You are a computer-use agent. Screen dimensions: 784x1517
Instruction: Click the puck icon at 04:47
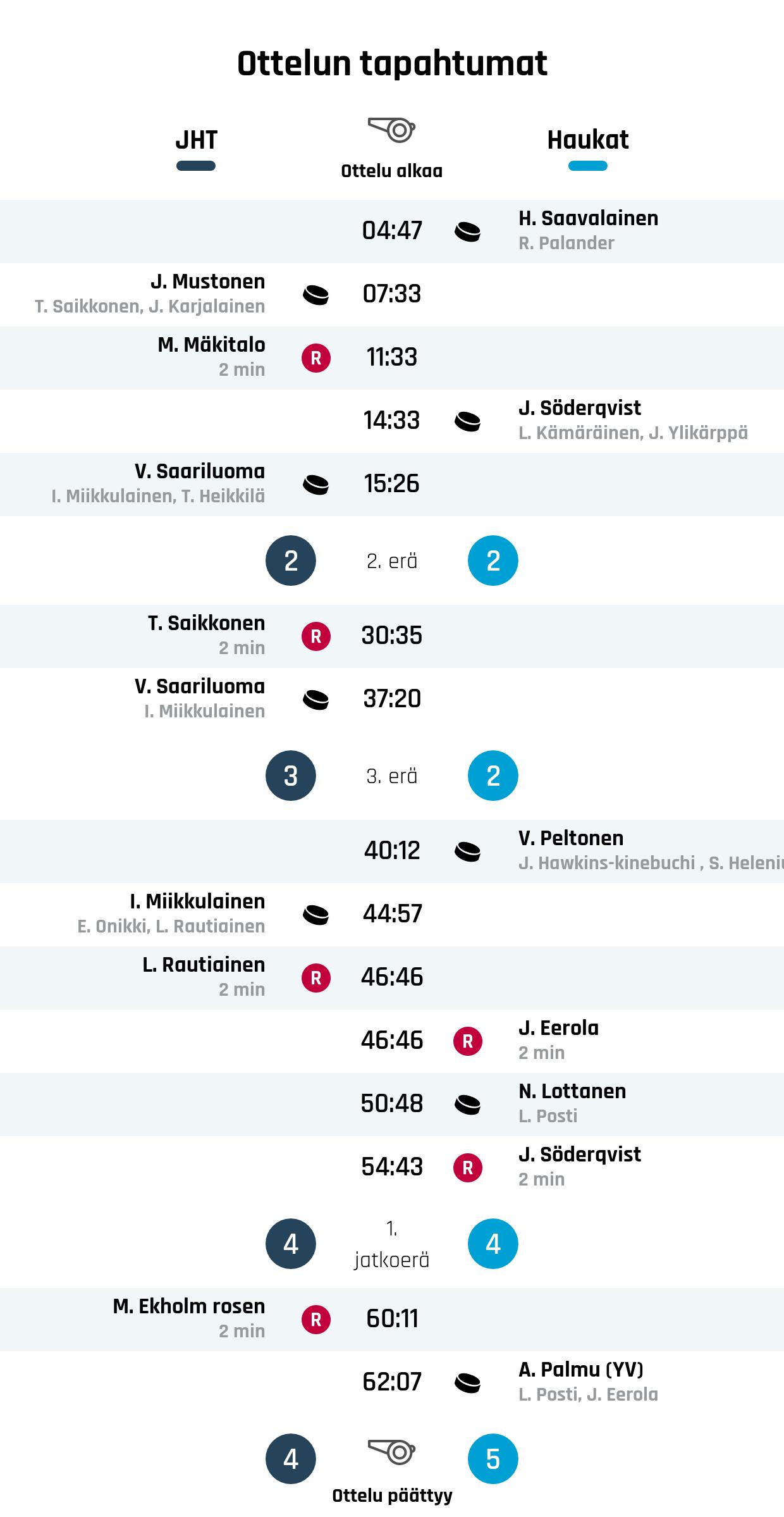(467, 232)
